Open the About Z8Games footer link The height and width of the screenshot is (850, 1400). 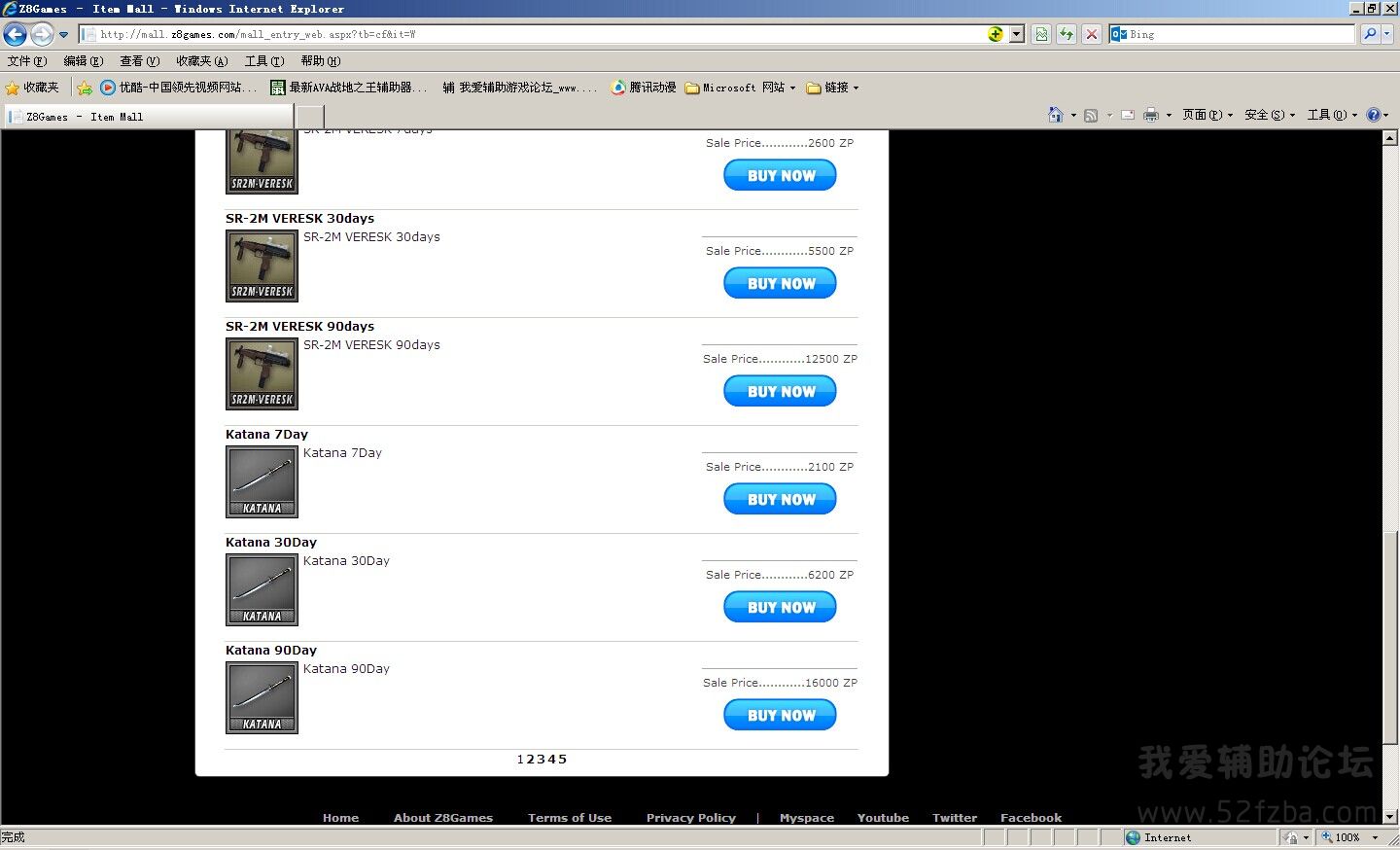click(x=443, y=818)
